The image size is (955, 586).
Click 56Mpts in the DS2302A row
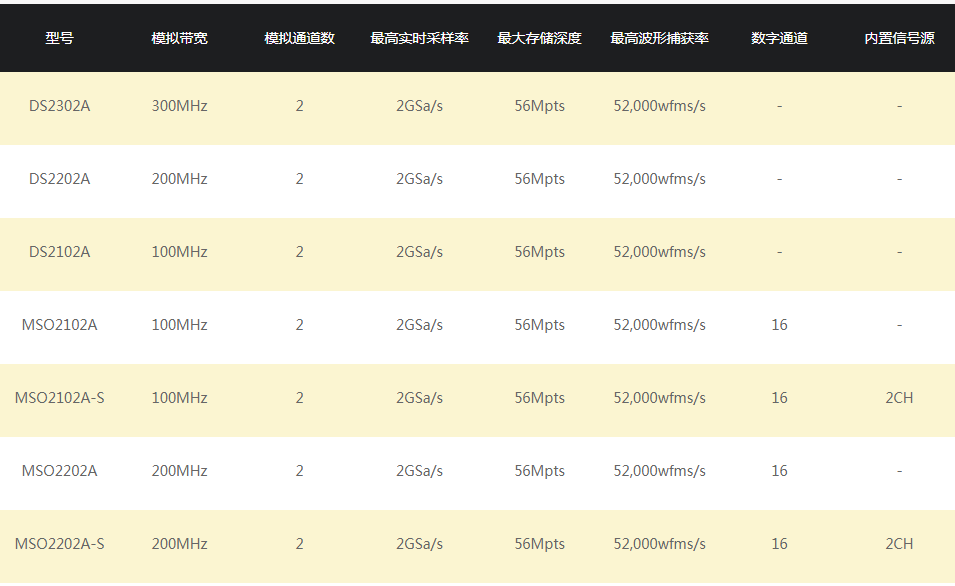point(539,106)
